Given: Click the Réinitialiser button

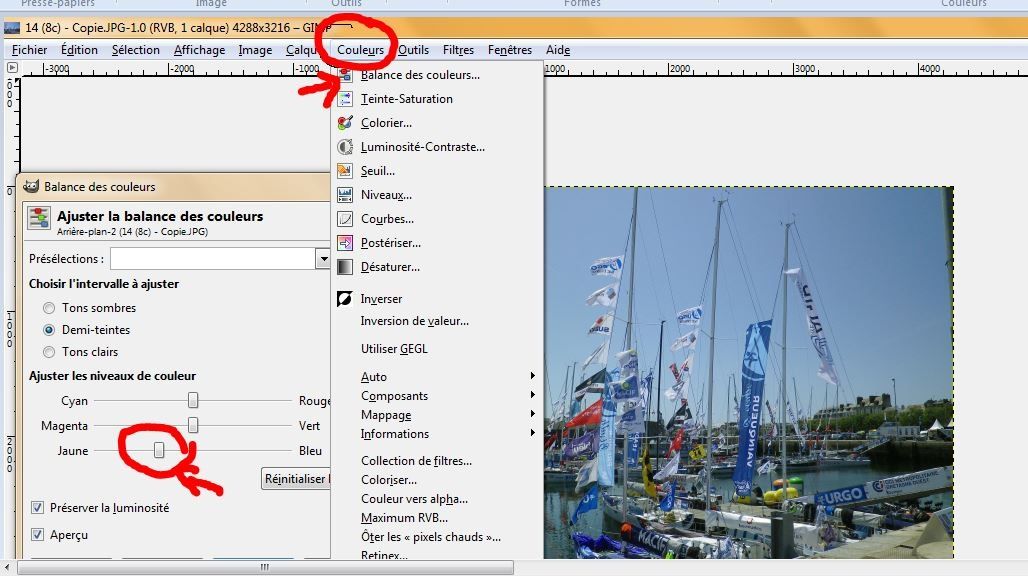Looking at the screenshot, I should tap(296, 479).
